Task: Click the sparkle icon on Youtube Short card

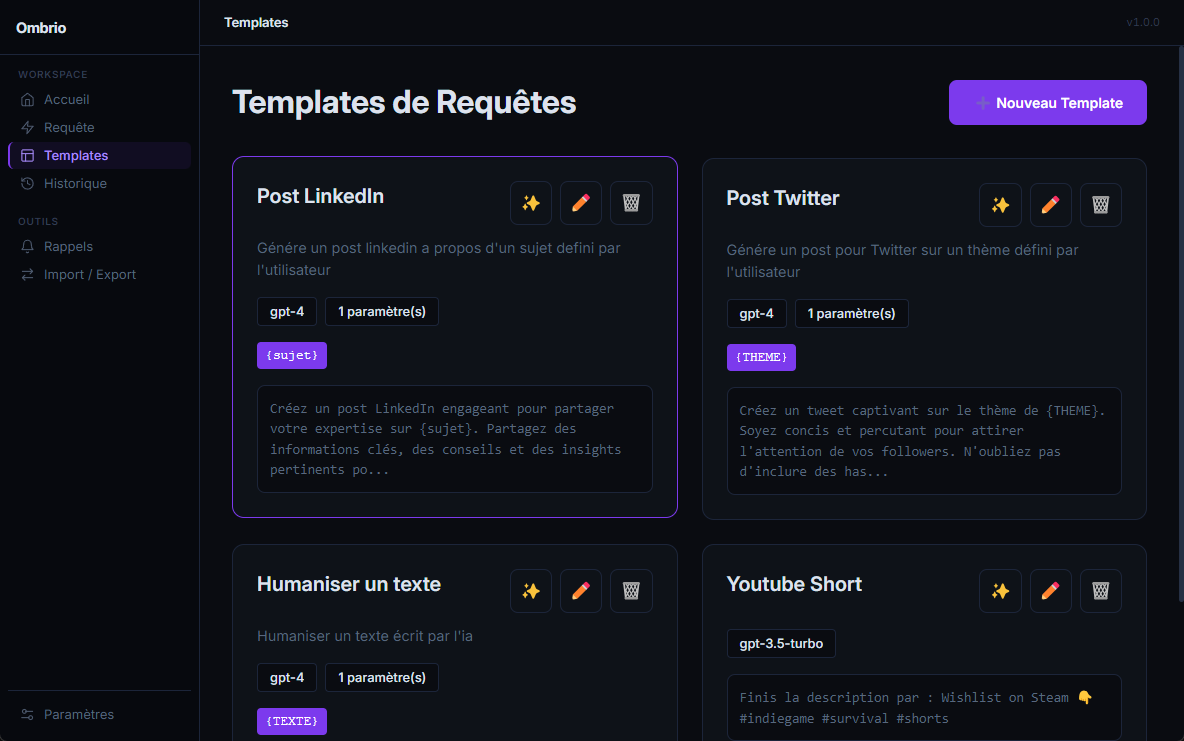Action: 1000,591
